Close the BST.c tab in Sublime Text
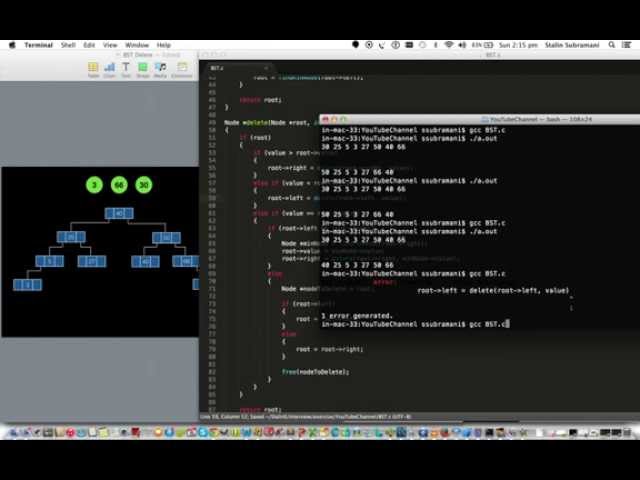This screenshot has height=480, width=640. pyautogui.click(x=266, y=68)
